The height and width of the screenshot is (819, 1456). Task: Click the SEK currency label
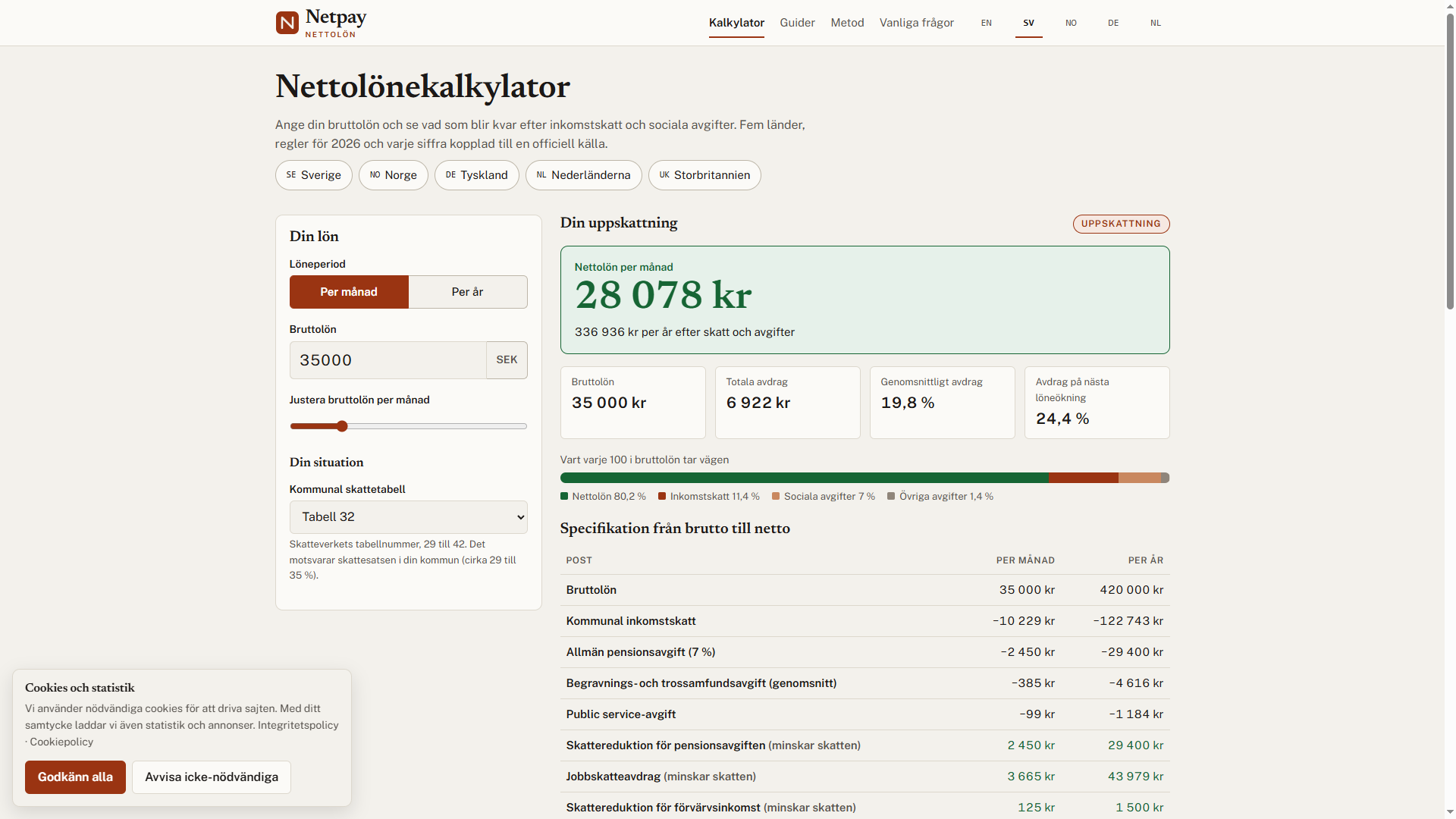(507, 360)
